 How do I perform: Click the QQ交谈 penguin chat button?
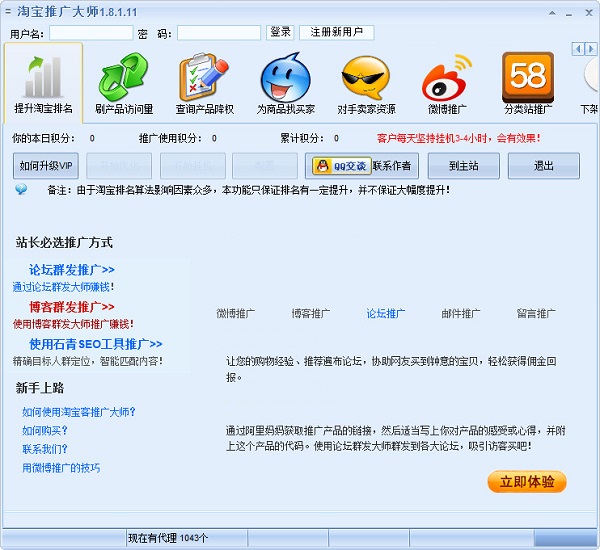(342, 166)
